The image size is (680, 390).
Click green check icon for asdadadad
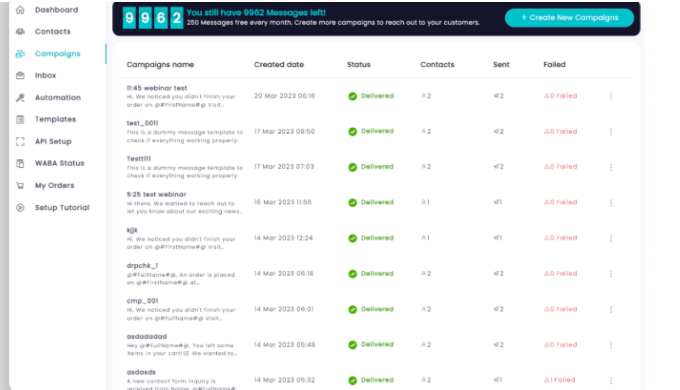(x=353, y=345)
